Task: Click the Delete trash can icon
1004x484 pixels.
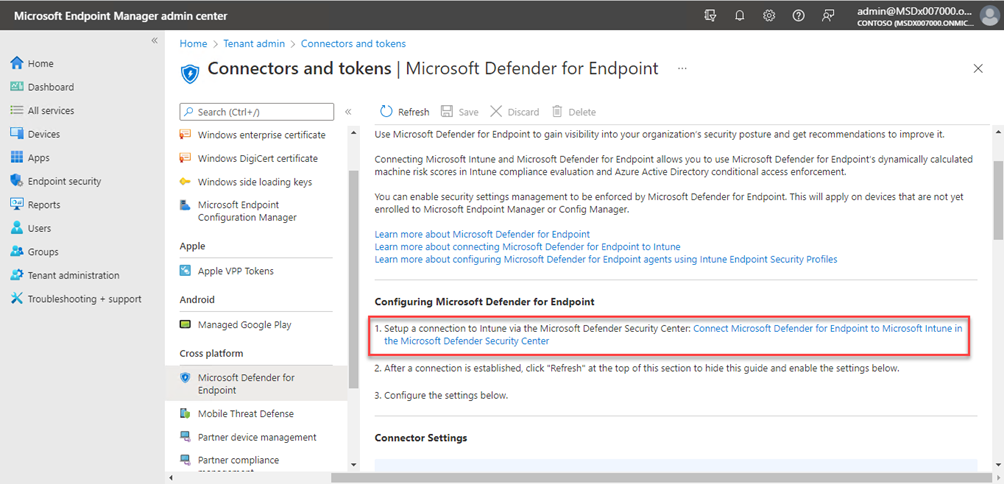Action: tap(557, 111)
